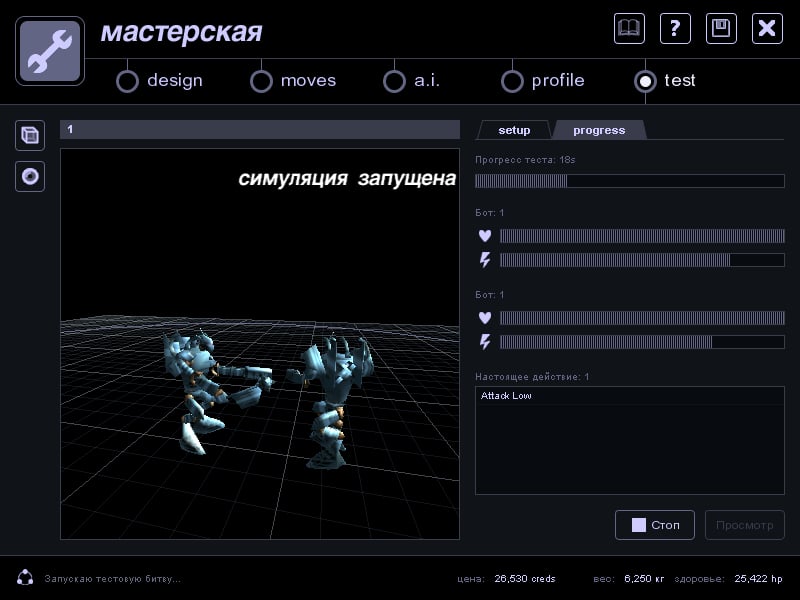Switch to the setup tab

point(514,130)
